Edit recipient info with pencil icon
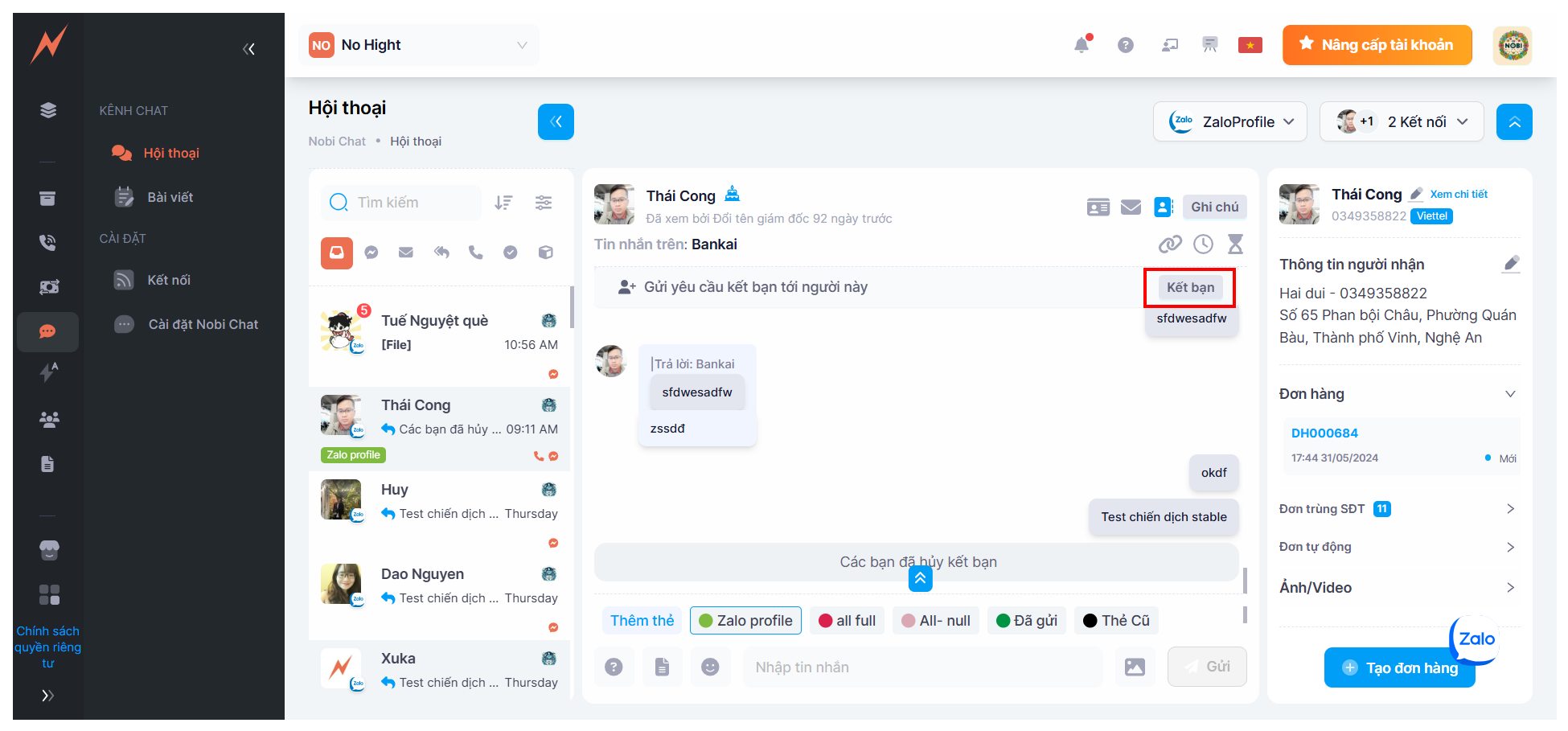Screen dimensions: 1568x731 pos(1511,264)
